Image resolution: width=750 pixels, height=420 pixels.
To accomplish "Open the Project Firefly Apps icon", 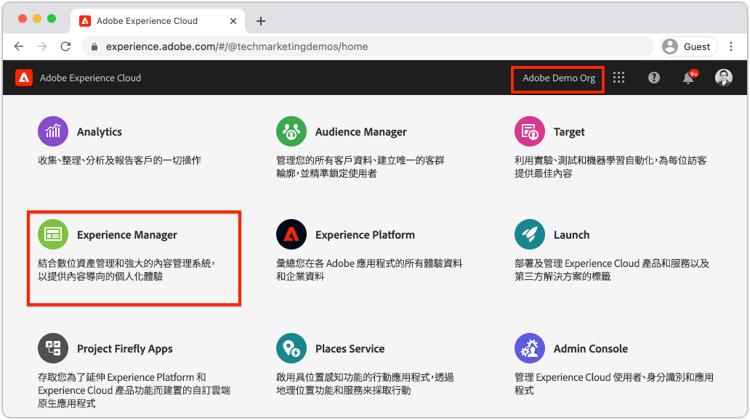I will (x=53, y=348).
